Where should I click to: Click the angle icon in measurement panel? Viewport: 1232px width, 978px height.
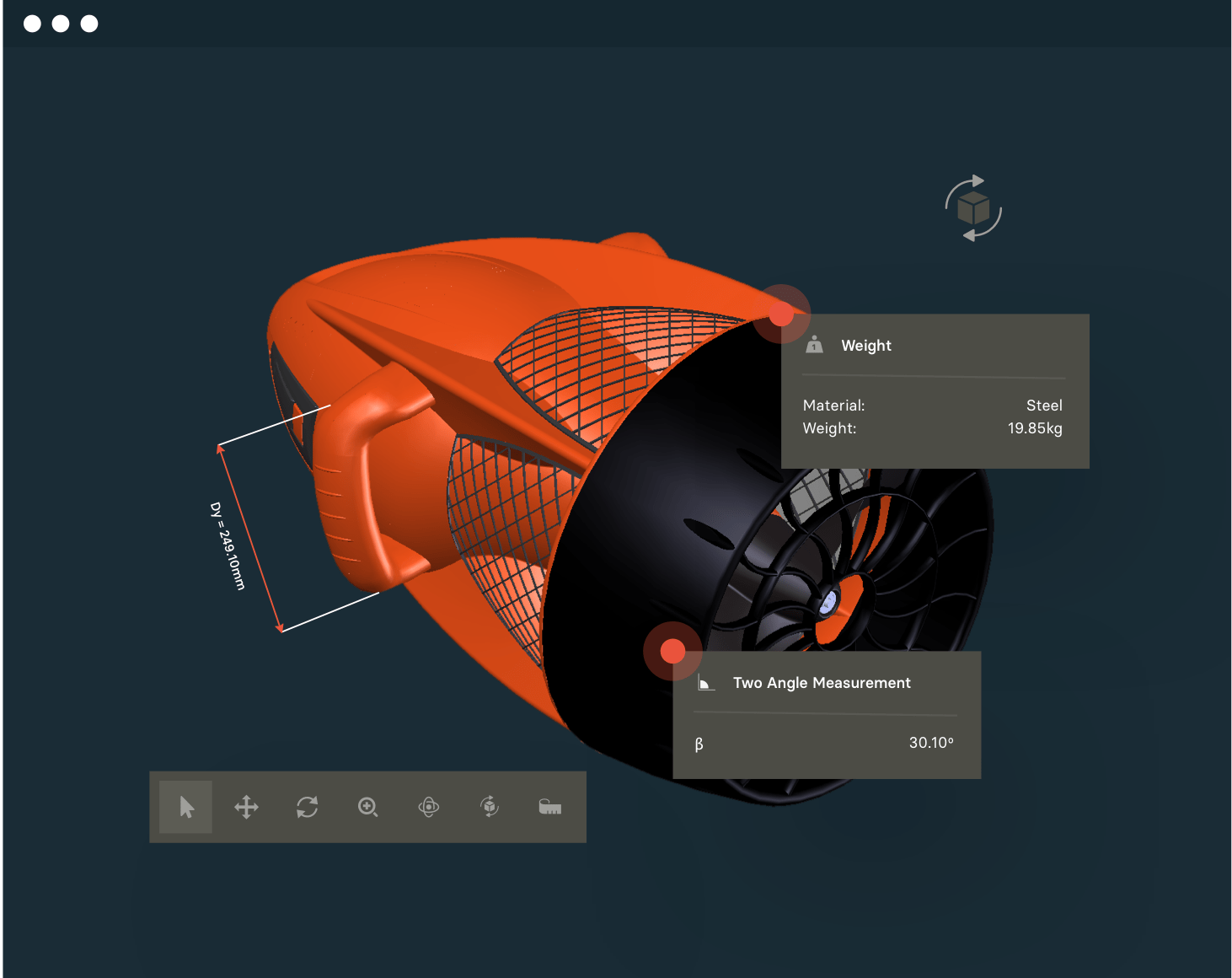tap(706, 683)
